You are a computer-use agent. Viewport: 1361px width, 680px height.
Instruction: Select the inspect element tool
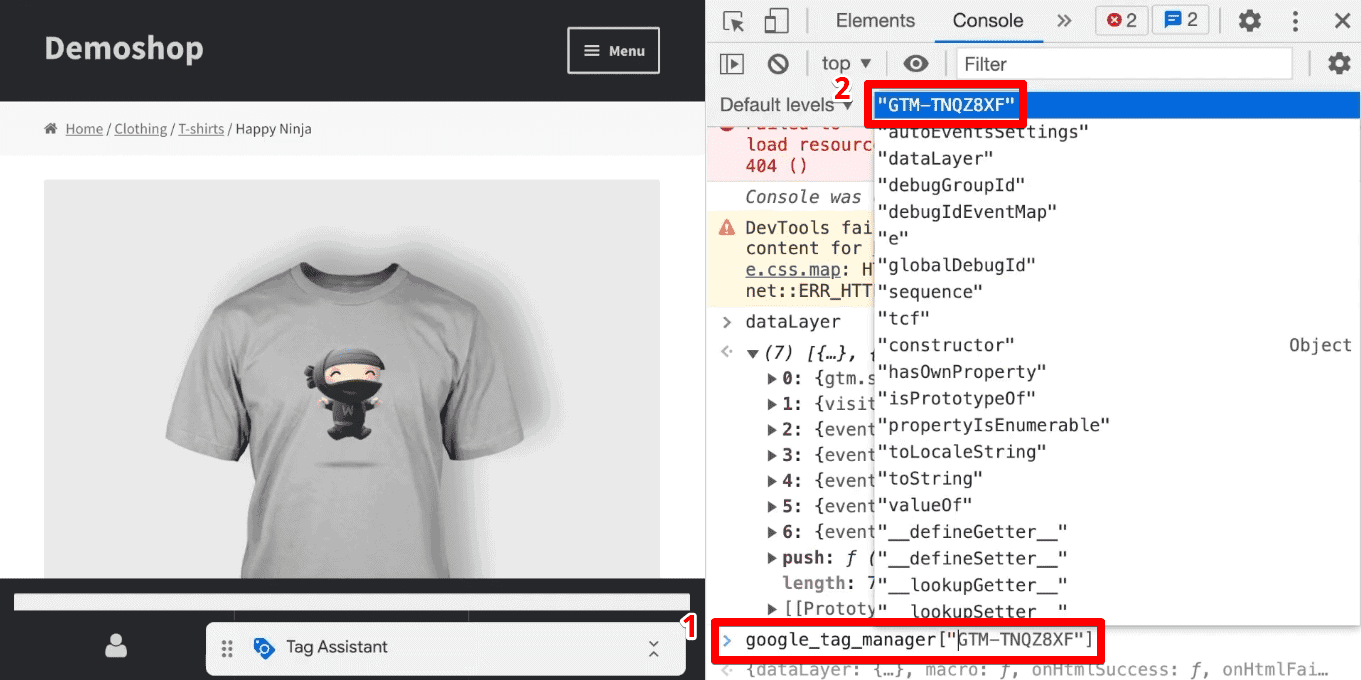732,20
